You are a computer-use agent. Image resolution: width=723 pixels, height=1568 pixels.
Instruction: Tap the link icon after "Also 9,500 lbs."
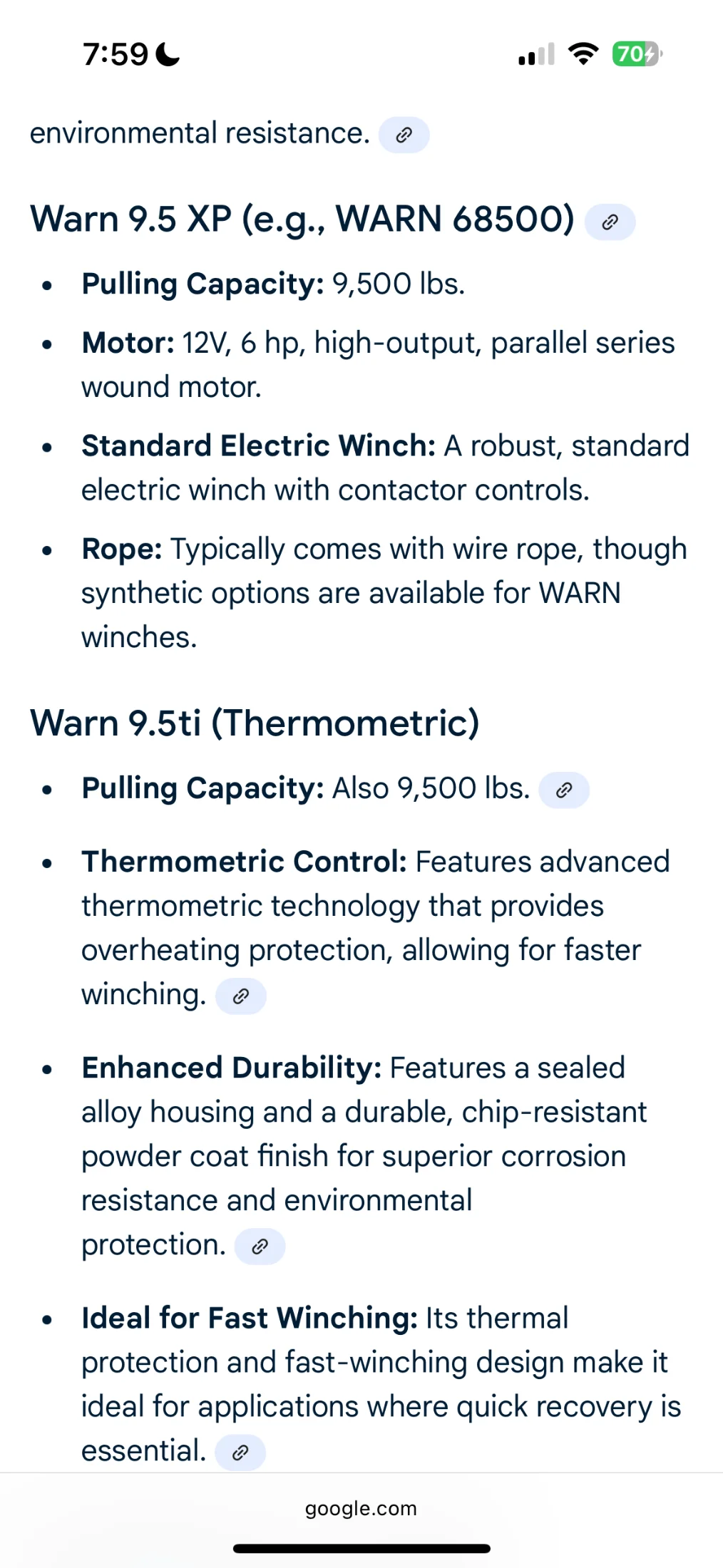pos(564,790)
